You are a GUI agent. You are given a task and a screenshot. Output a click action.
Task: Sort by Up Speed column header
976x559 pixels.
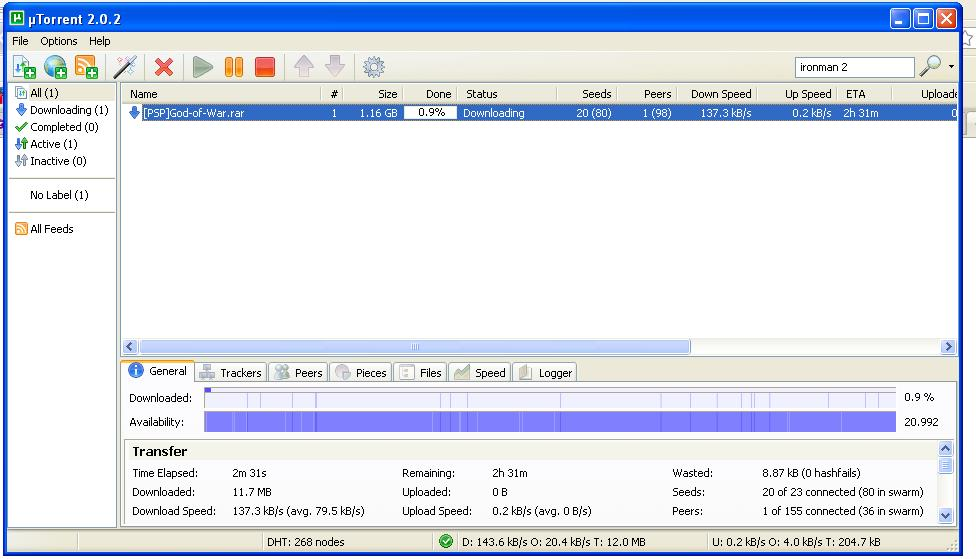click(x=797, y=94)
